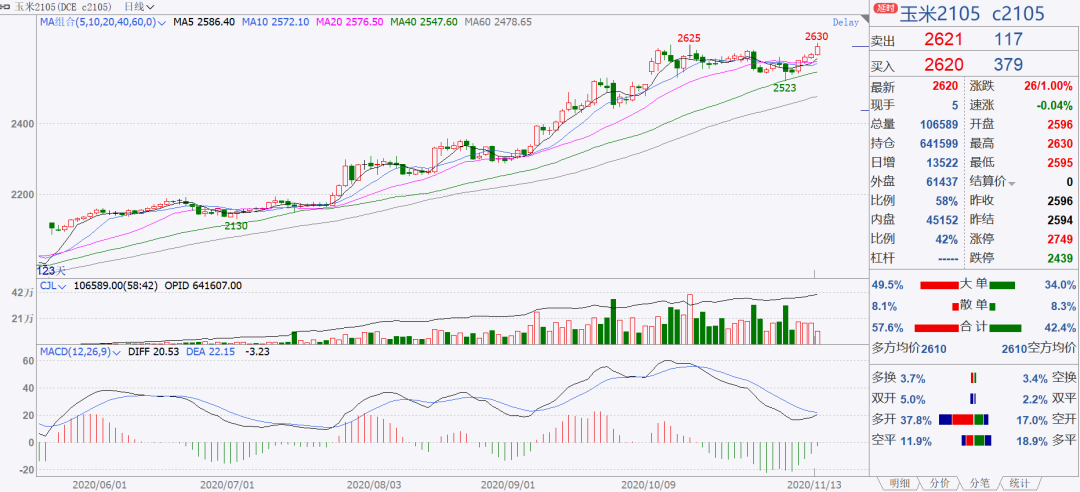
Task: Expand the 结算价 dropdown arrow
Action: coord(1012,183)
